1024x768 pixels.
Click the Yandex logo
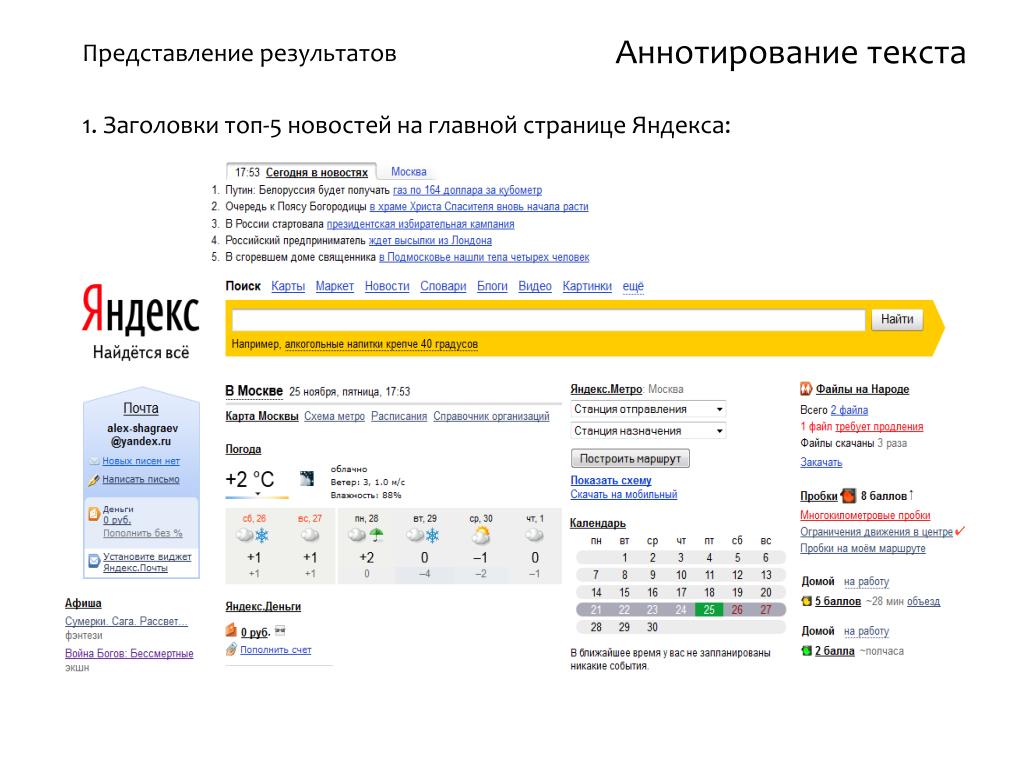coord(140,308)
